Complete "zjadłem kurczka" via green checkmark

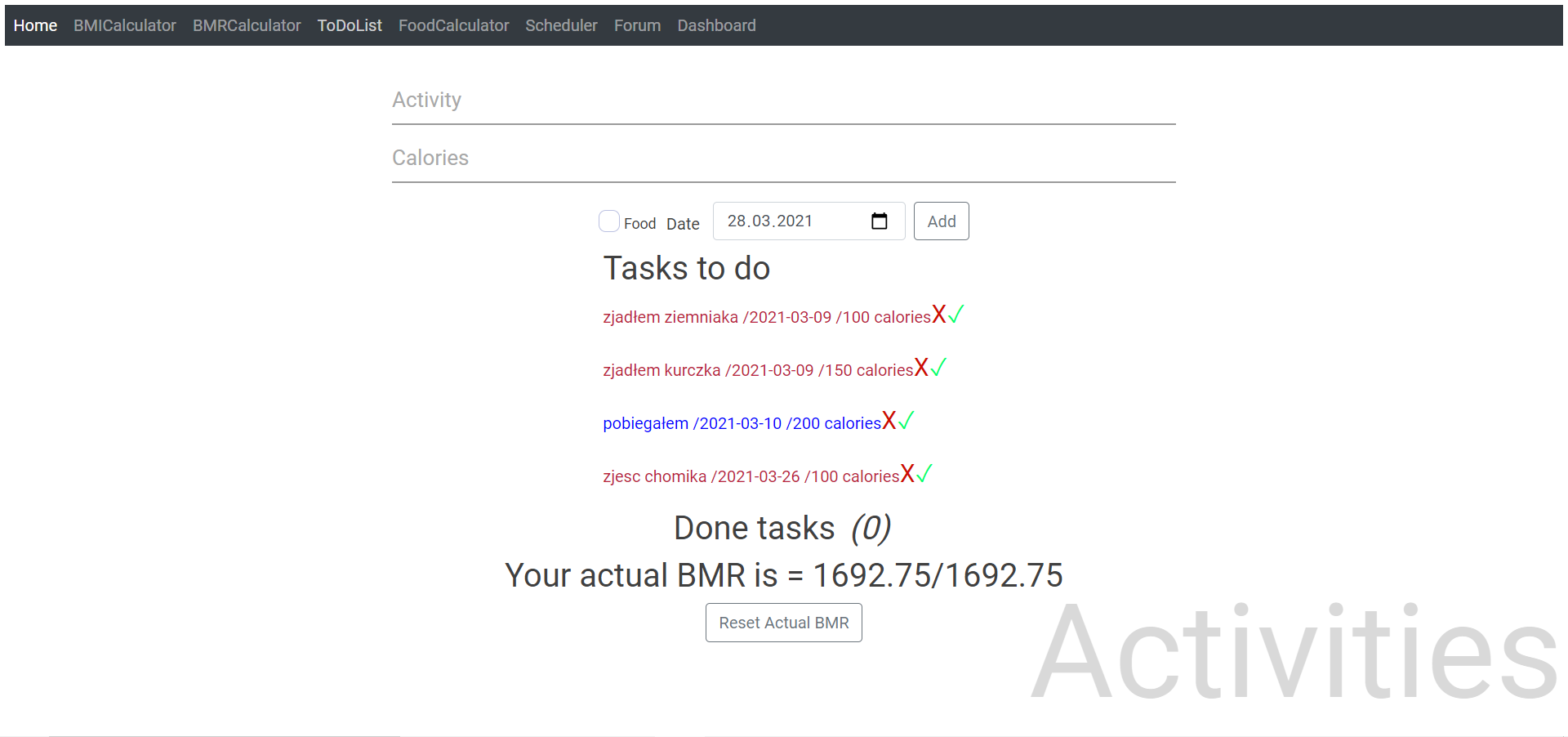click(x=938, y=367)
